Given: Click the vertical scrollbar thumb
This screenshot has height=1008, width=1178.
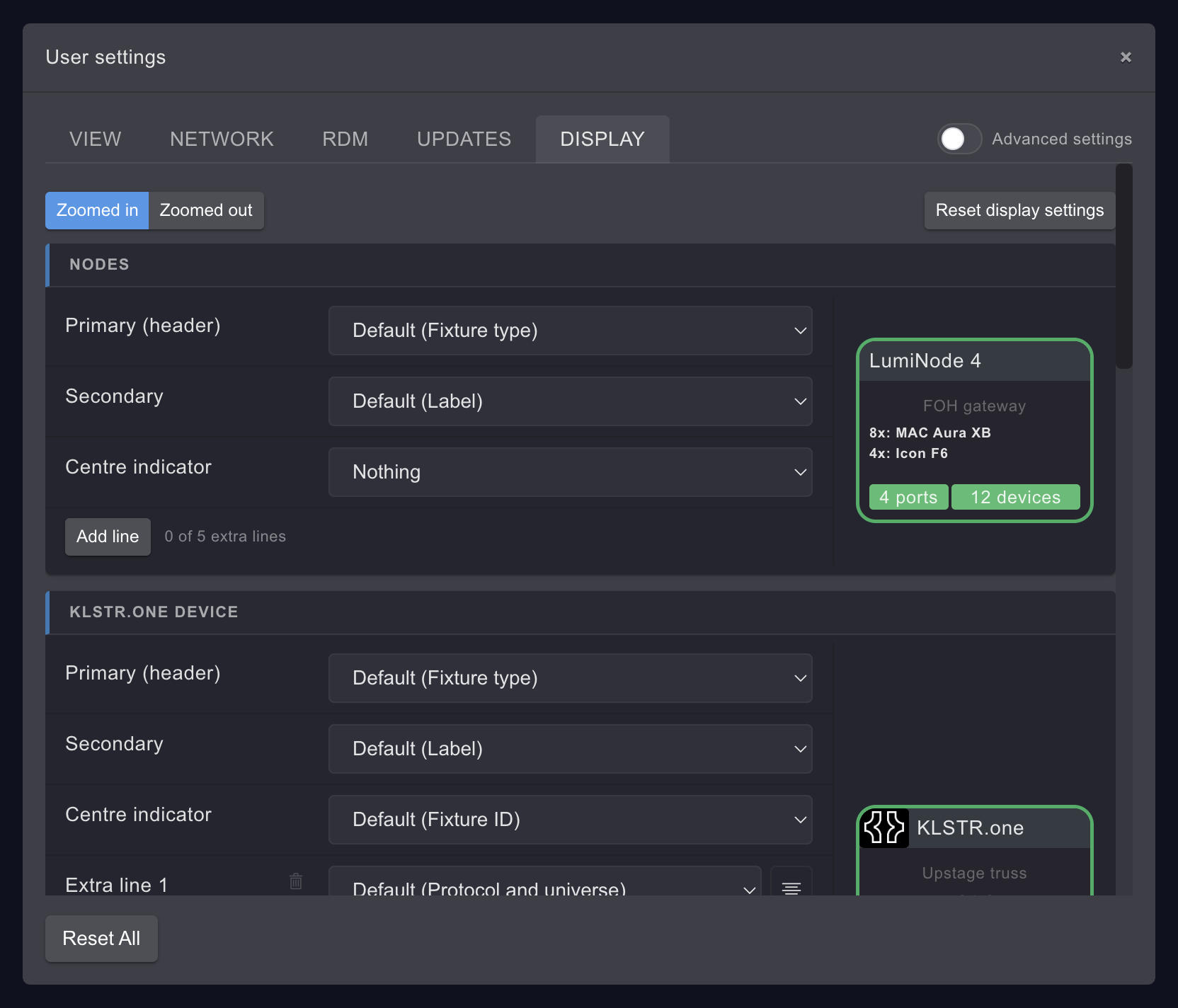Looking at the screenshot, I should [1123, 266].
